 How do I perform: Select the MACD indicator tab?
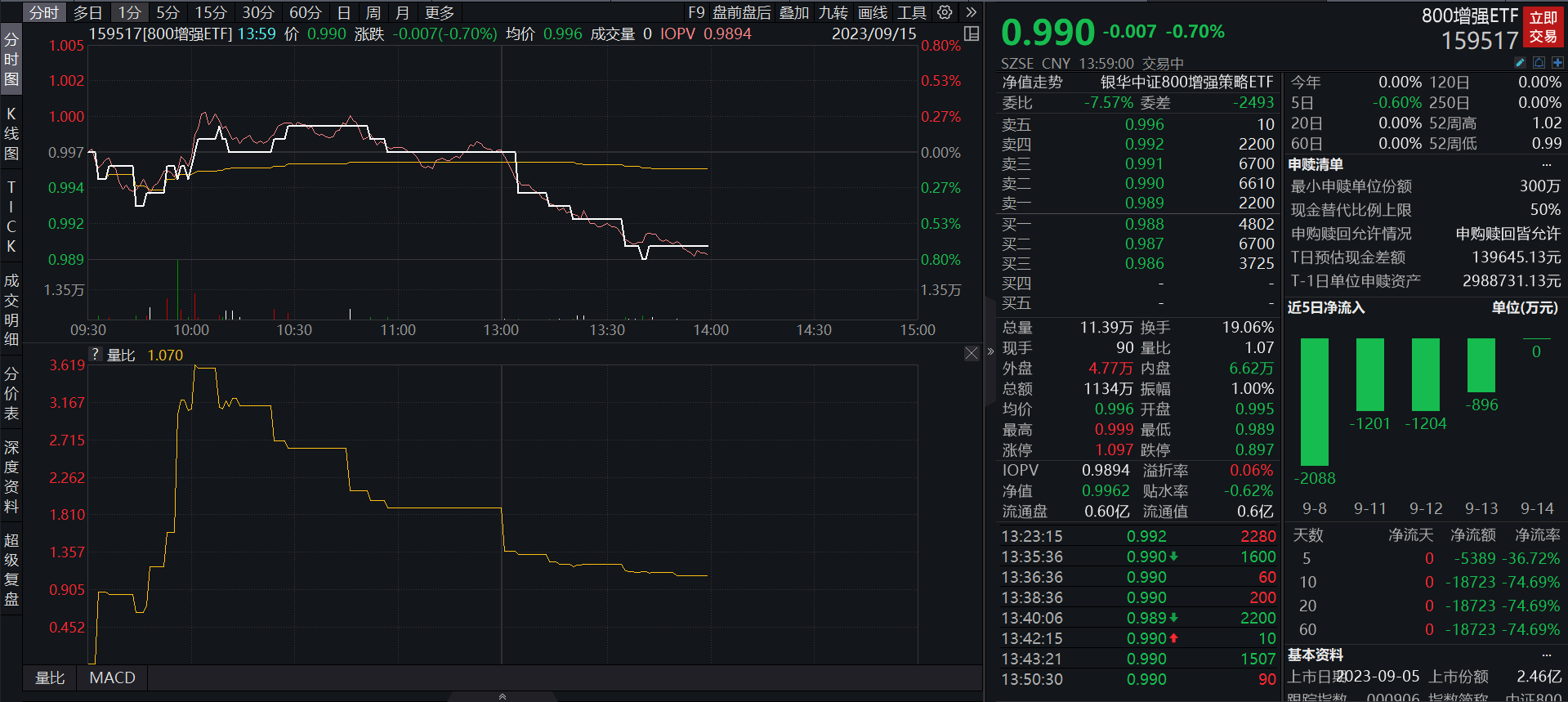[112, 677]
